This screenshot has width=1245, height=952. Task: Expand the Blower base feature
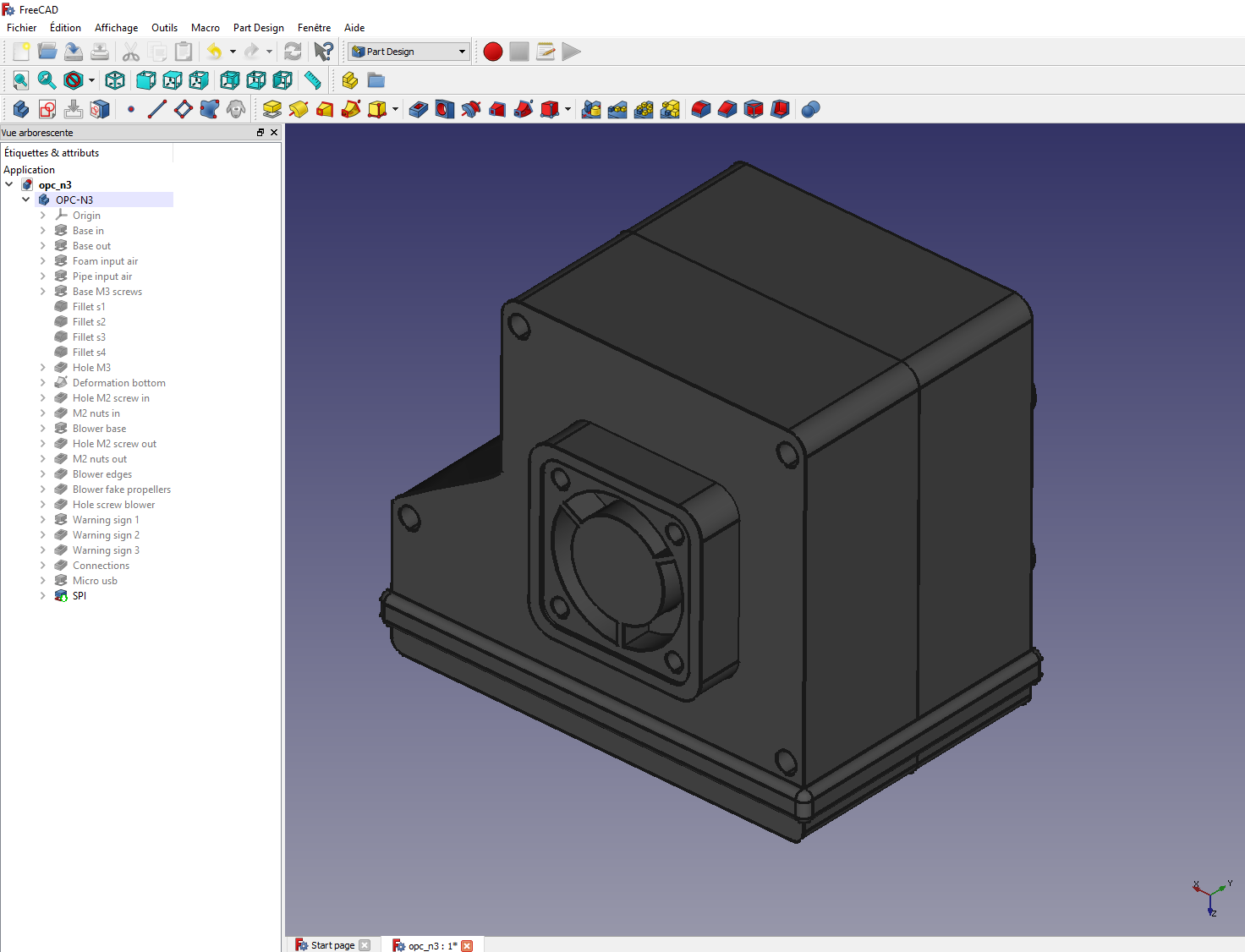(x=43, y=428)
